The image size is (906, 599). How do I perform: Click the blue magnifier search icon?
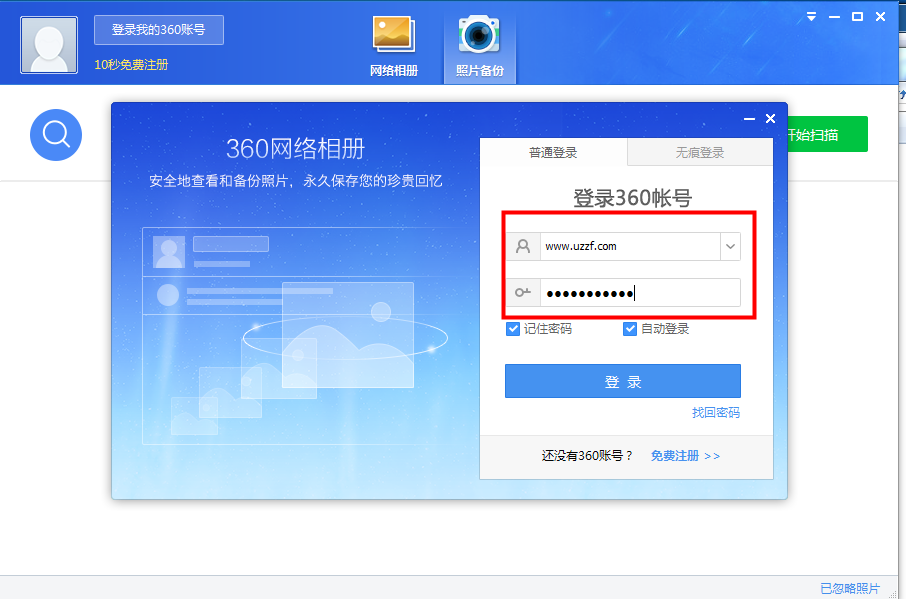tap(56, 135)
